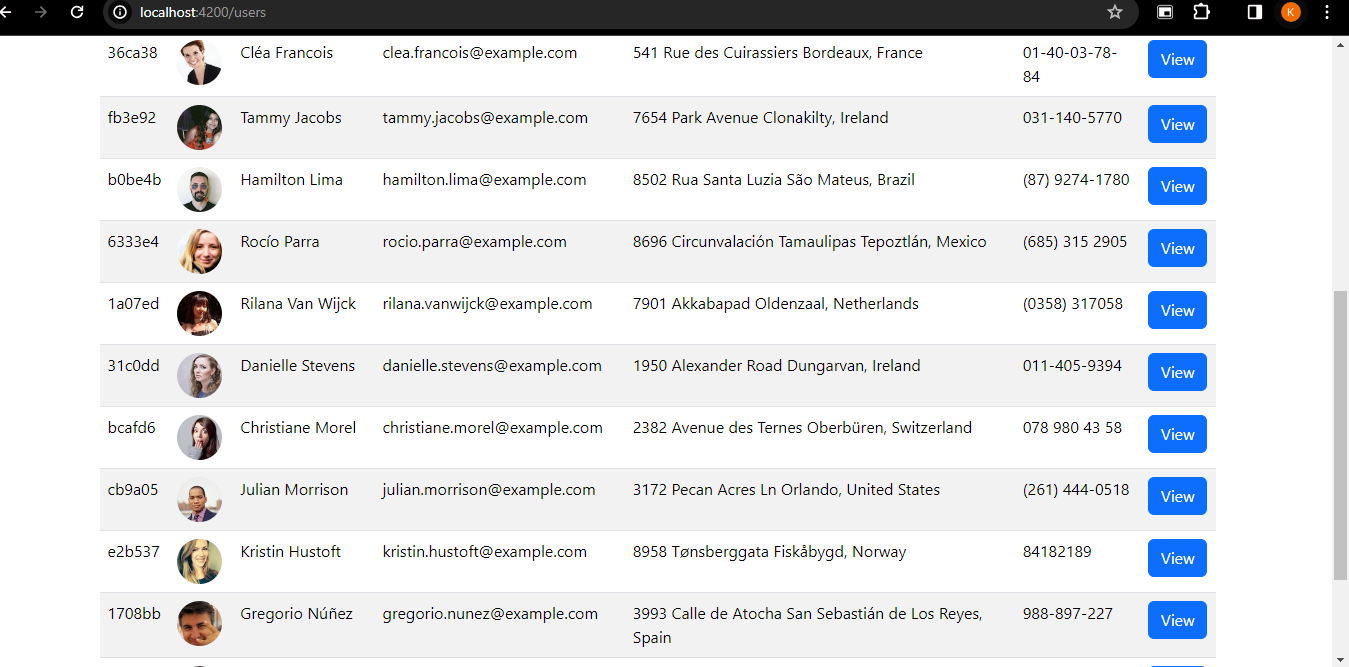The height and width of the screenshot is (667, 1349).
Task: Open the orange K profile avatar
Action: click(1291, 12)
